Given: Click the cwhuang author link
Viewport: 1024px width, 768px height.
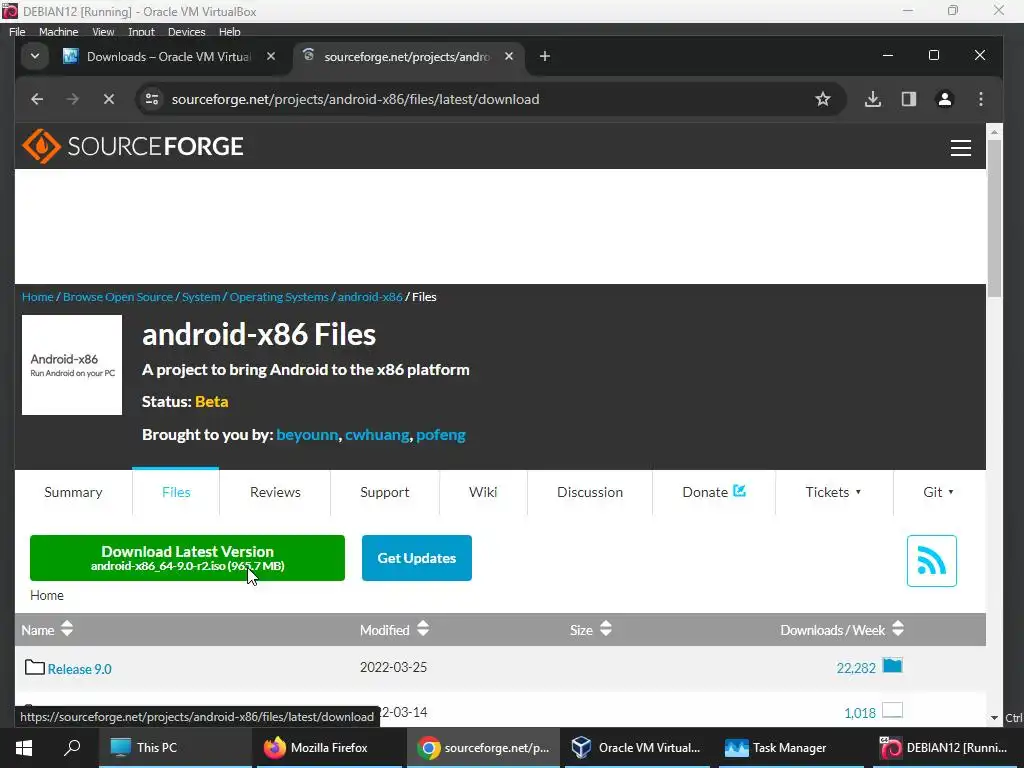Looking at the screenshot, I should point(377,434).
